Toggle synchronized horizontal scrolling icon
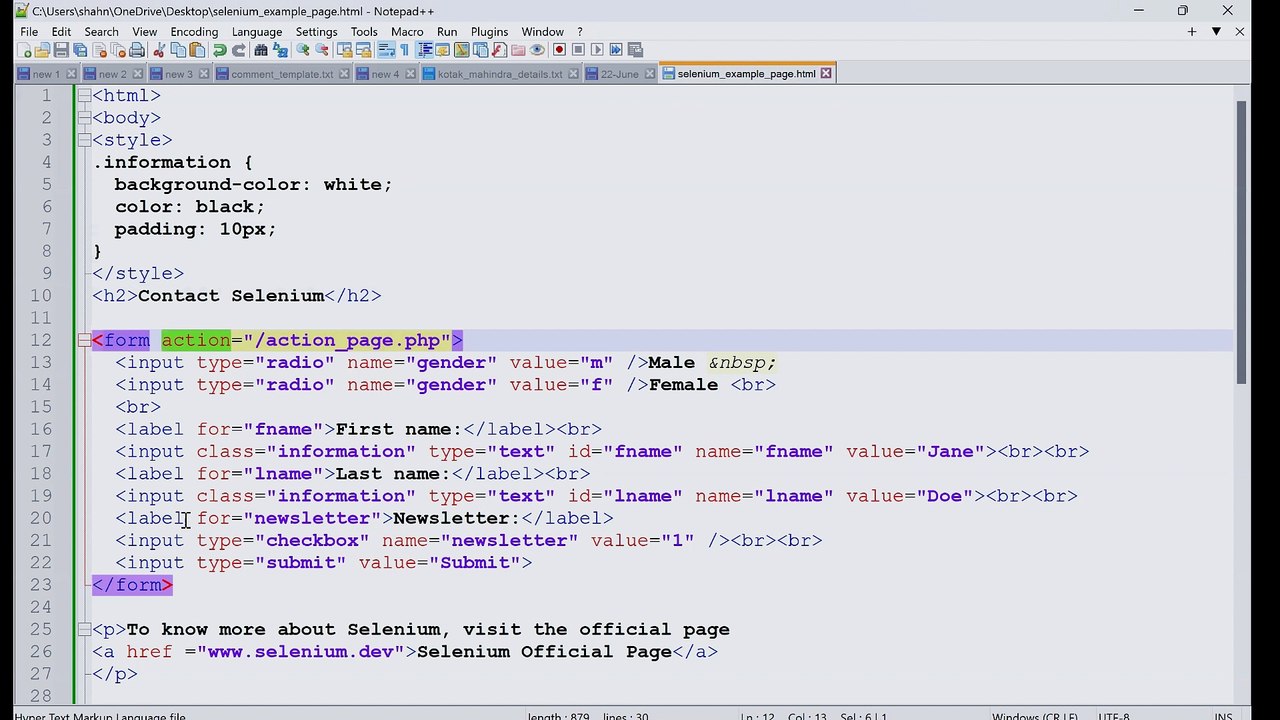The image size is (1280, 720). pos(363,50)
